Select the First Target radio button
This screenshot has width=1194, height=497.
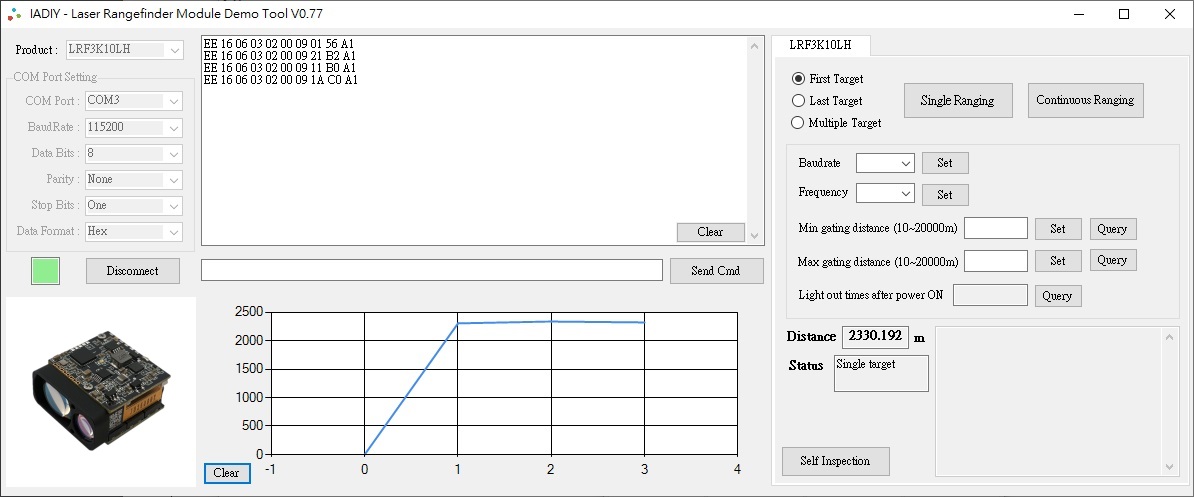798,79
